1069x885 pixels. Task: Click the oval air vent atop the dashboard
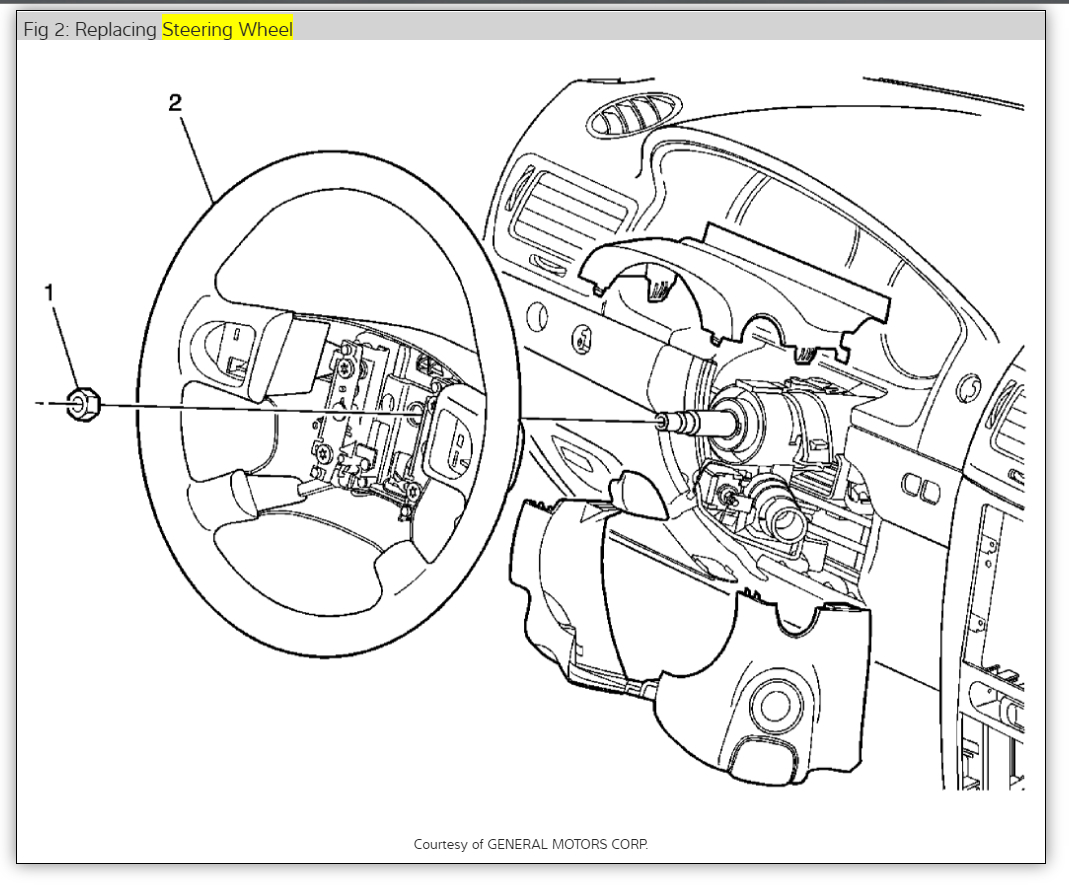(x=620, y=121)
